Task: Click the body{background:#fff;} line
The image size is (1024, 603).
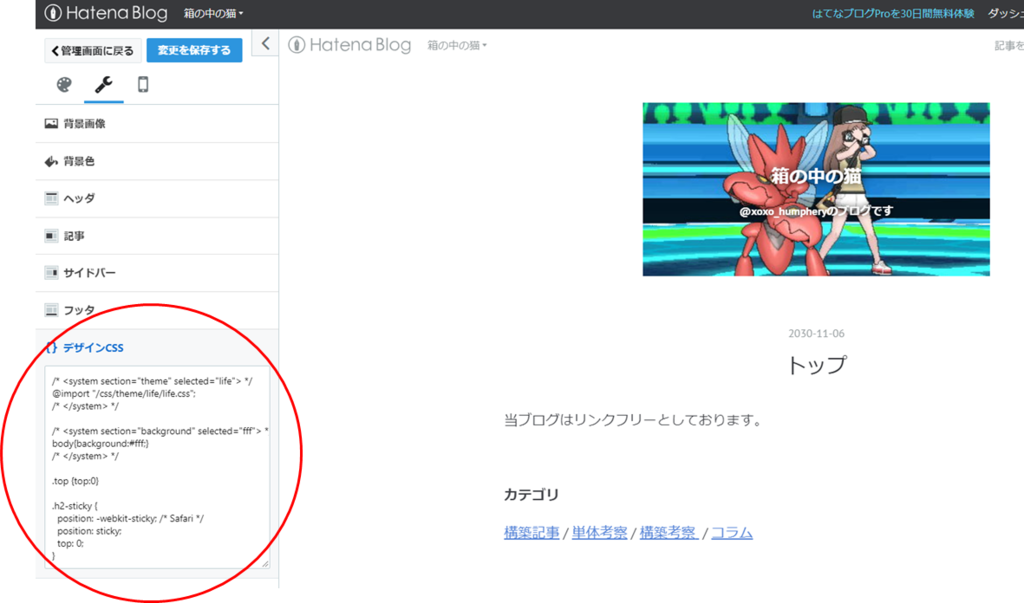Action: (101, 444)
